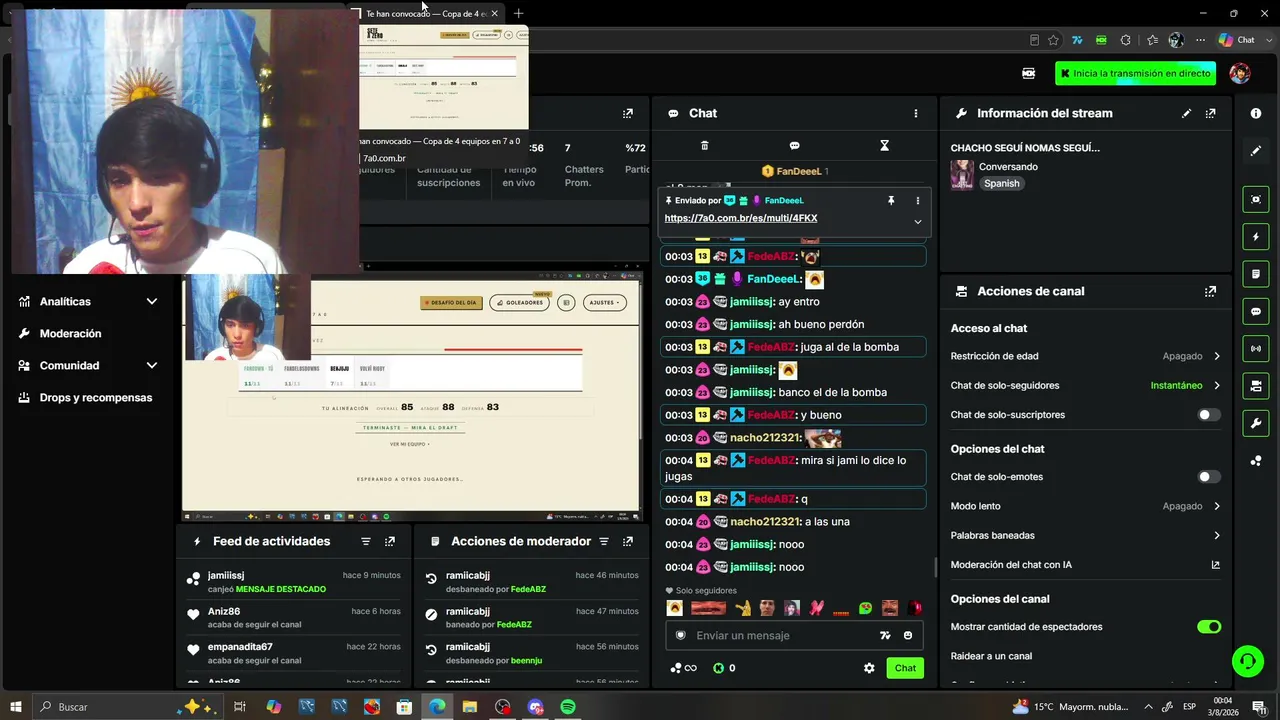The height and width of the screenshot is (720, 1280).
Task: Send message with green Chat button
Action: (x=905, y=668)
